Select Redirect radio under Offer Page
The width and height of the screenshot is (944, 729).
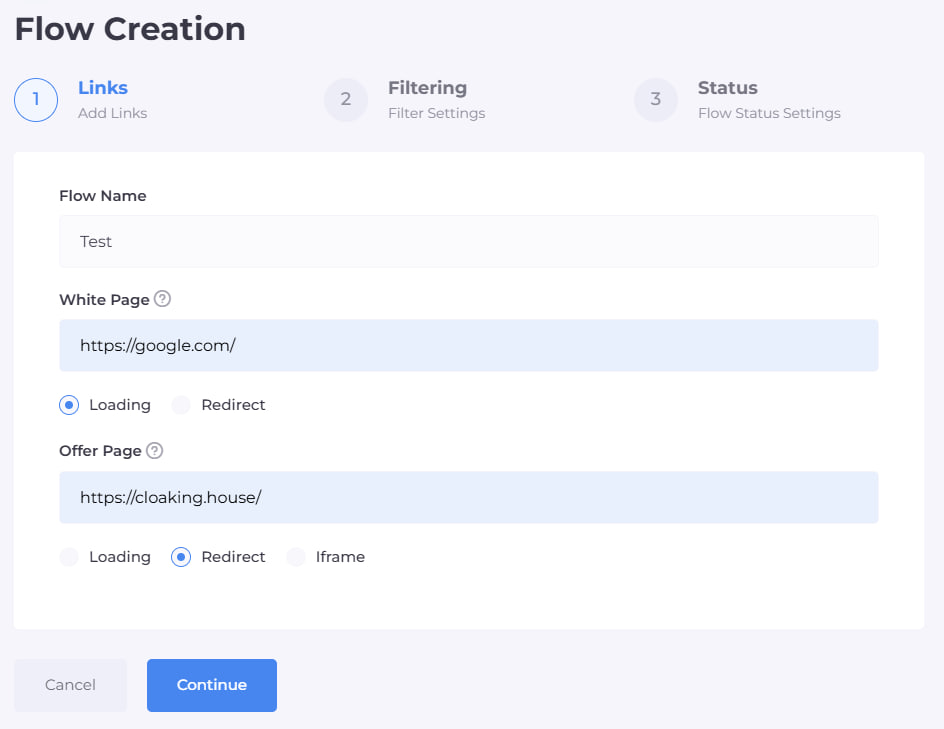181,557
